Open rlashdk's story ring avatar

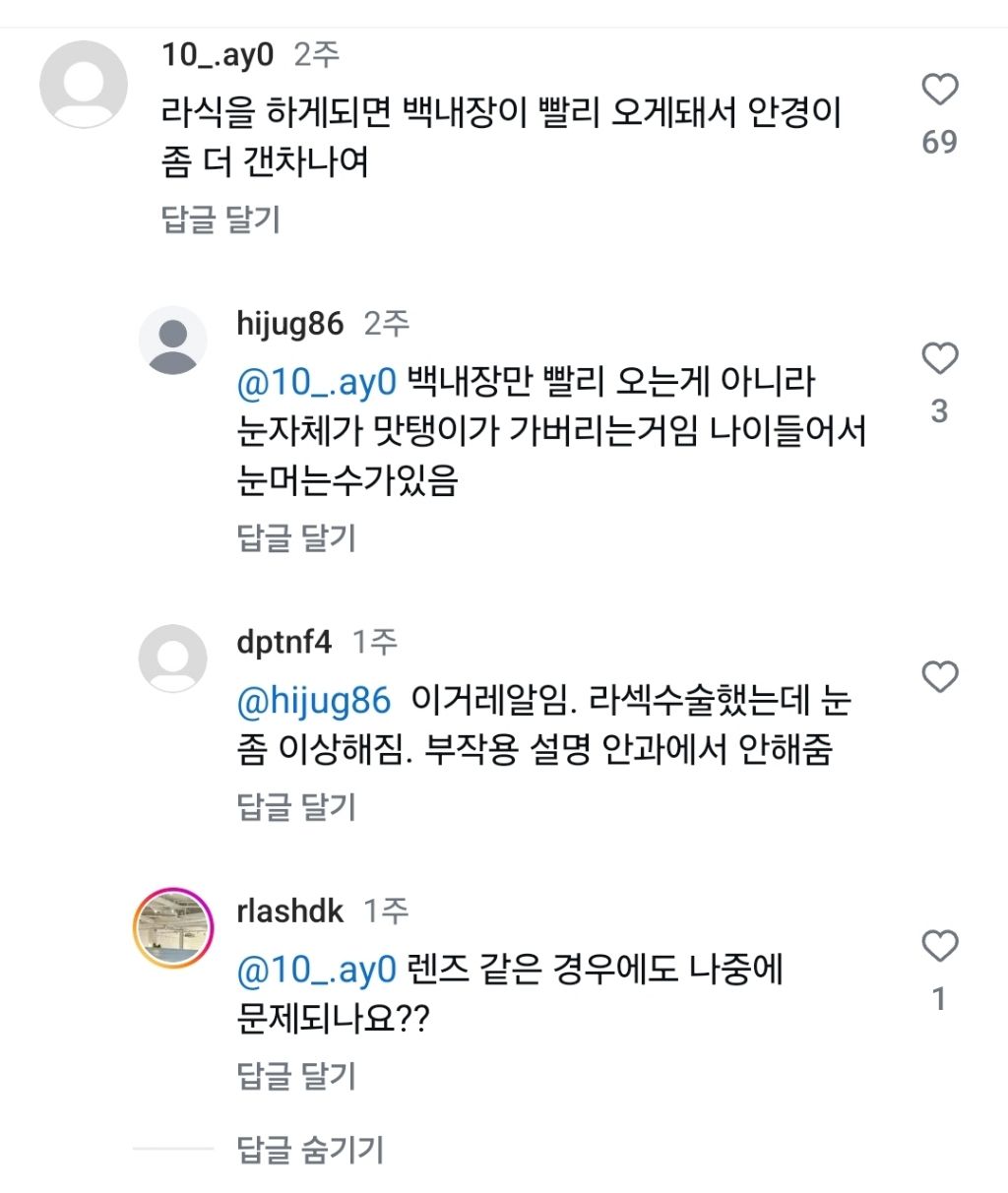point(173,927)
